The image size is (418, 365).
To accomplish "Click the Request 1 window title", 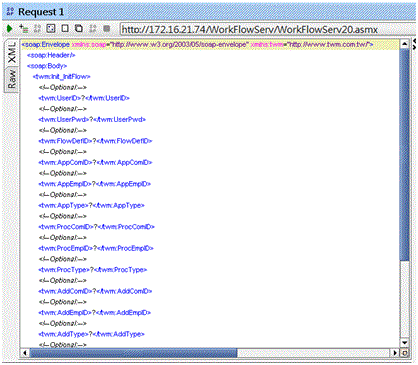I will click(41, 12).
